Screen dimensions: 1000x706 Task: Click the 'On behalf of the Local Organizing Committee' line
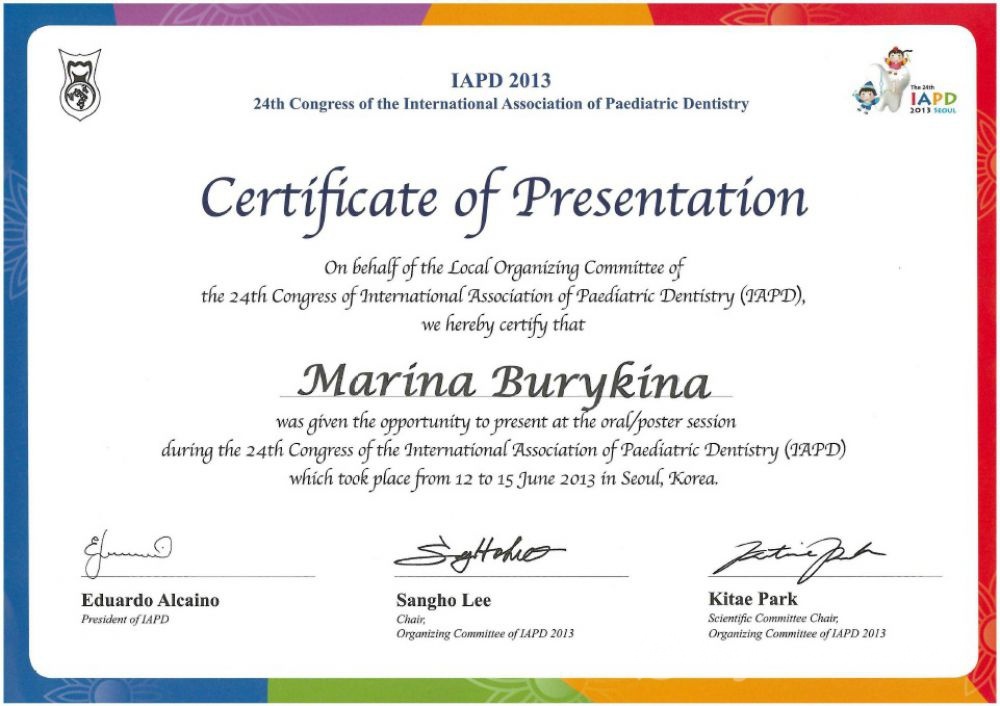[504, 268]
